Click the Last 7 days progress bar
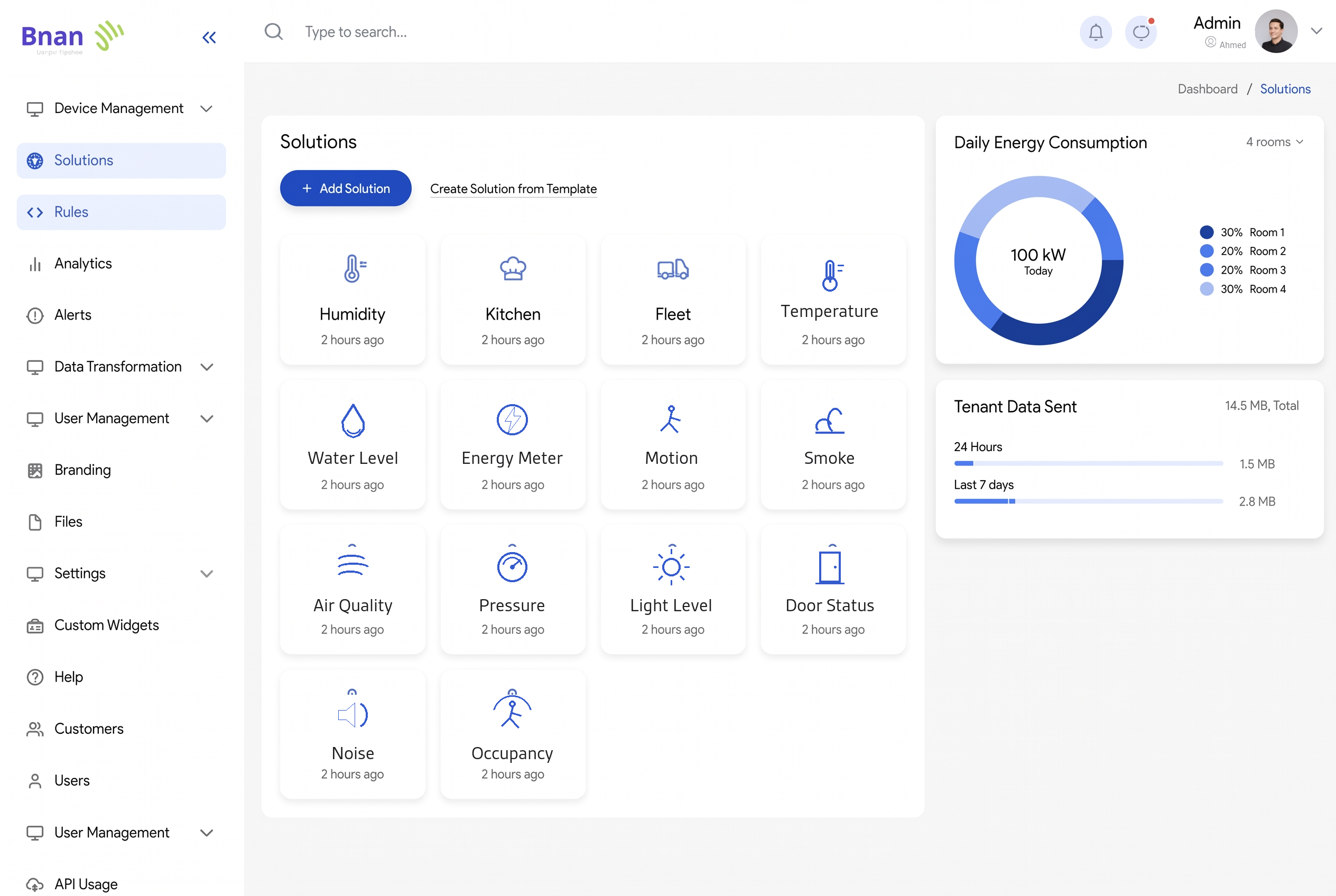This screenshot has width=1336, height=896. pyautogui.click(x=1088, y=501)
